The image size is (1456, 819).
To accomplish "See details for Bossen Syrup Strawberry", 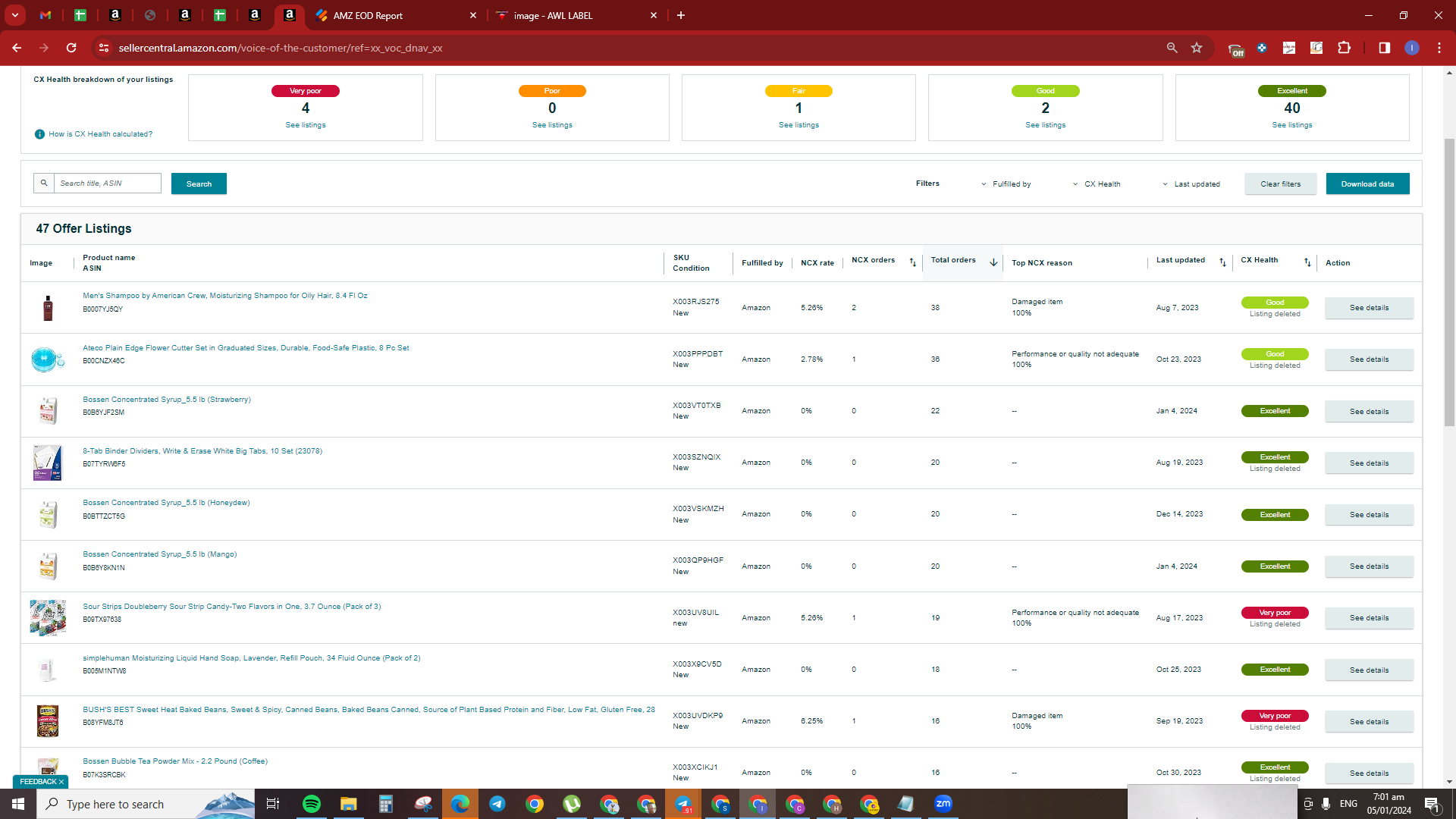I will click(x=1370, y=411).
